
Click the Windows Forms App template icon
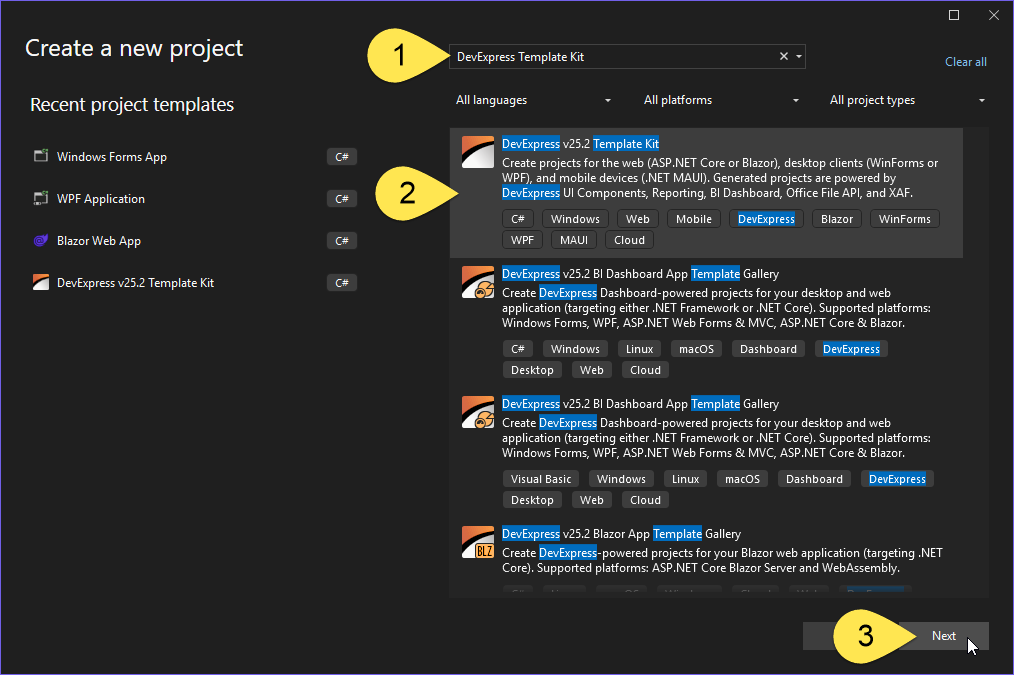pyautogui.click(x=41, y=156)
